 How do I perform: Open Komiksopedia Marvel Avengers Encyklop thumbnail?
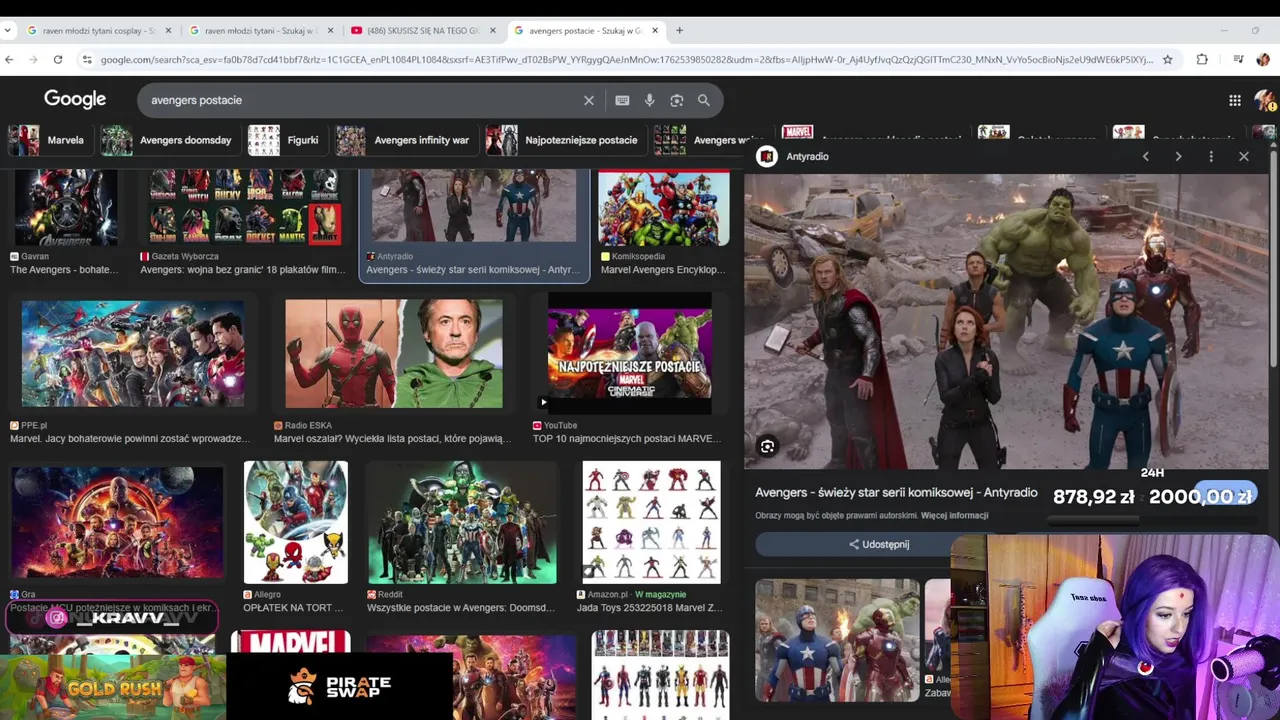pyautogui.click(x=664, y=207)
